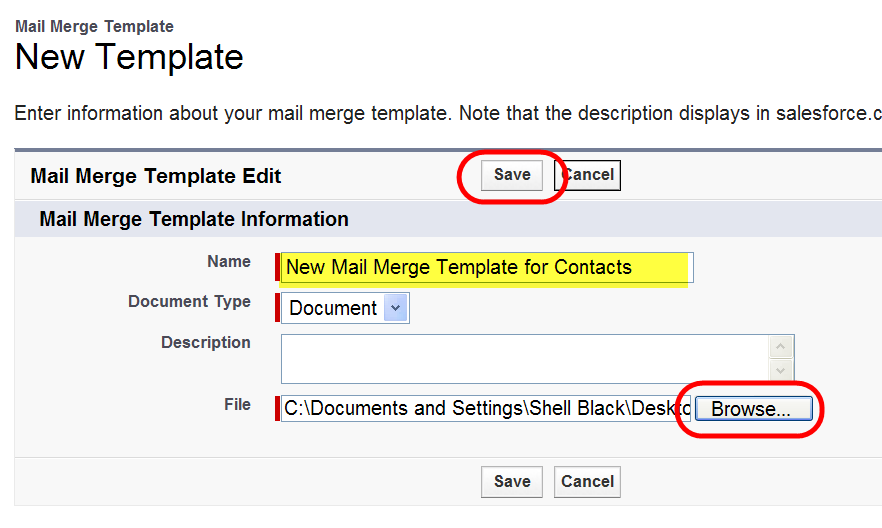Screen dimensions: 882x528
Task: Click the Mail Merge Template Information header
Action: pos(194,219)
